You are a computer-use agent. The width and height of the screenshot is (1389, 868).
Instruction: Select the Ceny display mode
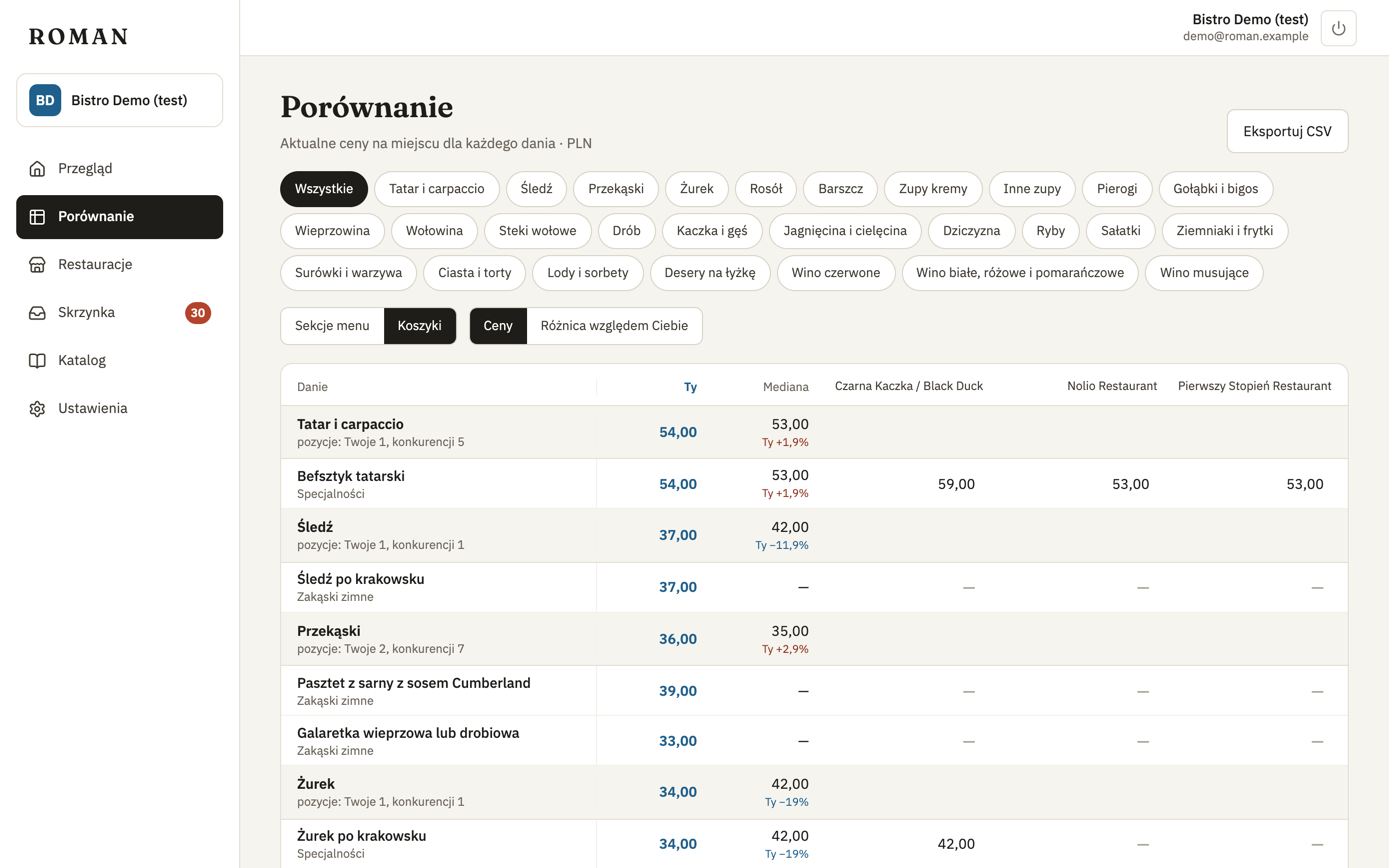point(498,326)
